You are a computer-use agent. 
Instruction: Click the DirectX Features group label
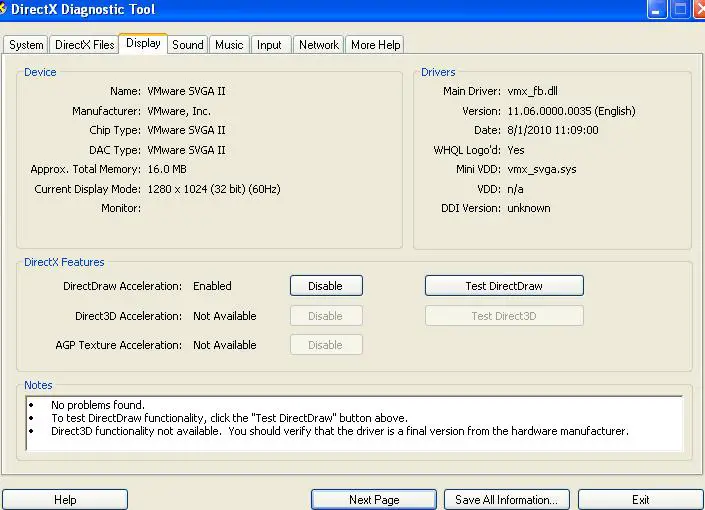point(64,262)
